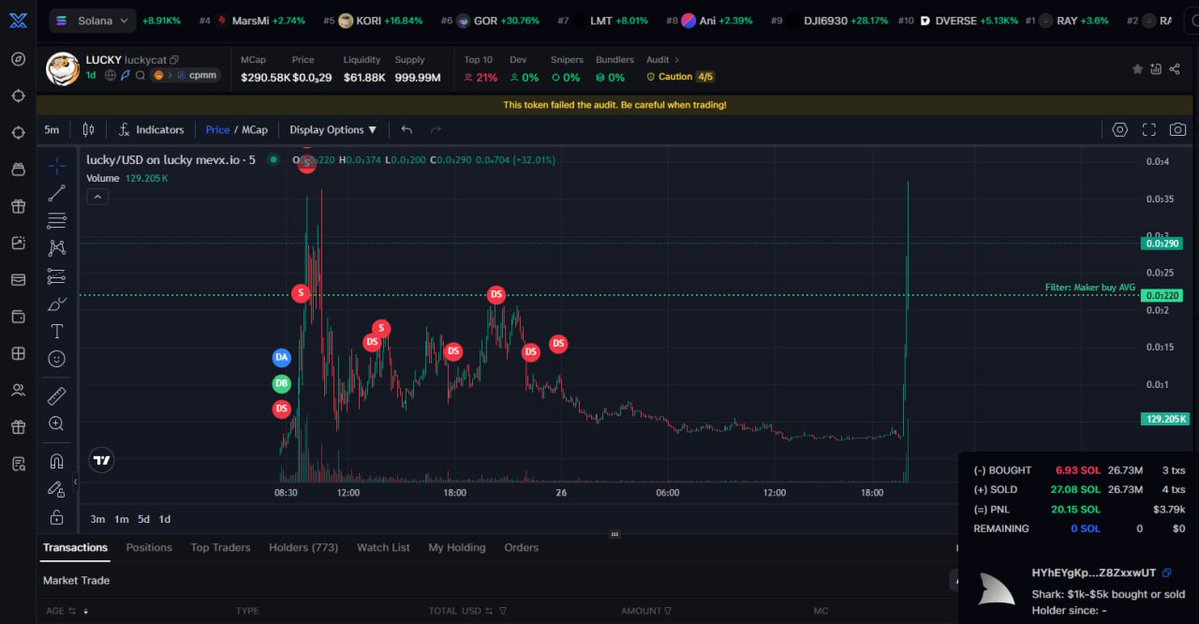Select the pattern drawing tool

[x=57, y=248]
